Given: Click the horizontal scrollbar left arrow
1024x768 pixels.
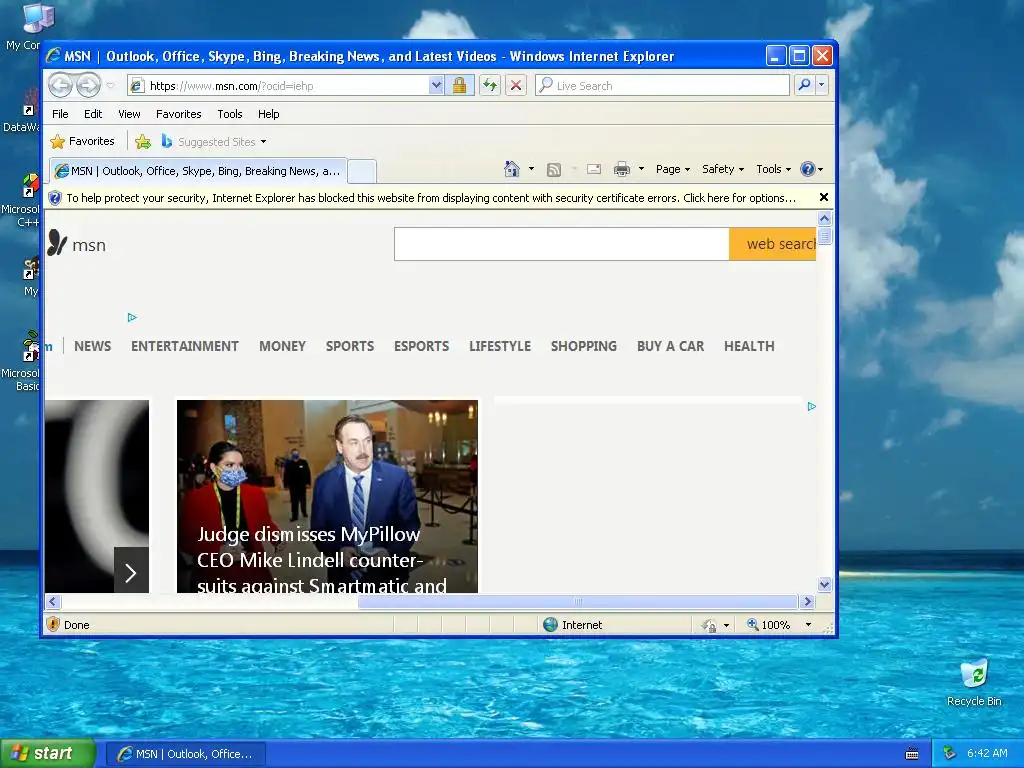Looking at the screenshot, I should [53, 601].
